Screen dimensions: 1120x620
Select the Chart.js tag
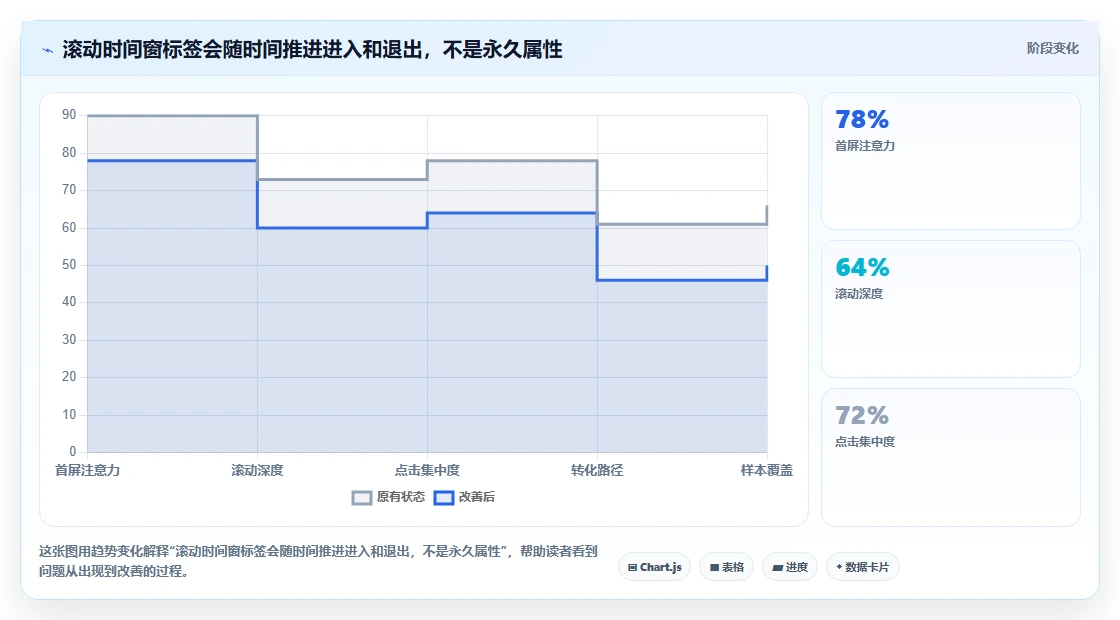pyautogui.click(x=654, y=567)
